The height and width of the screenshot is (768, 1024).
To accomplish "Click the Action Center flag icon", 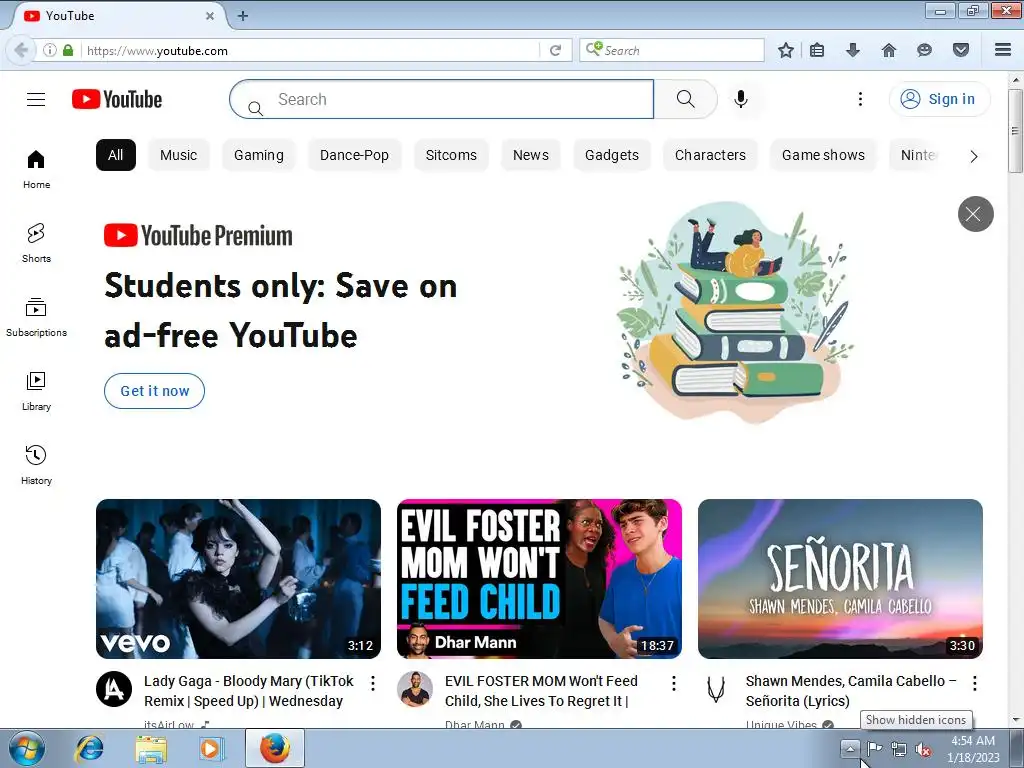I will pos(874,749).
